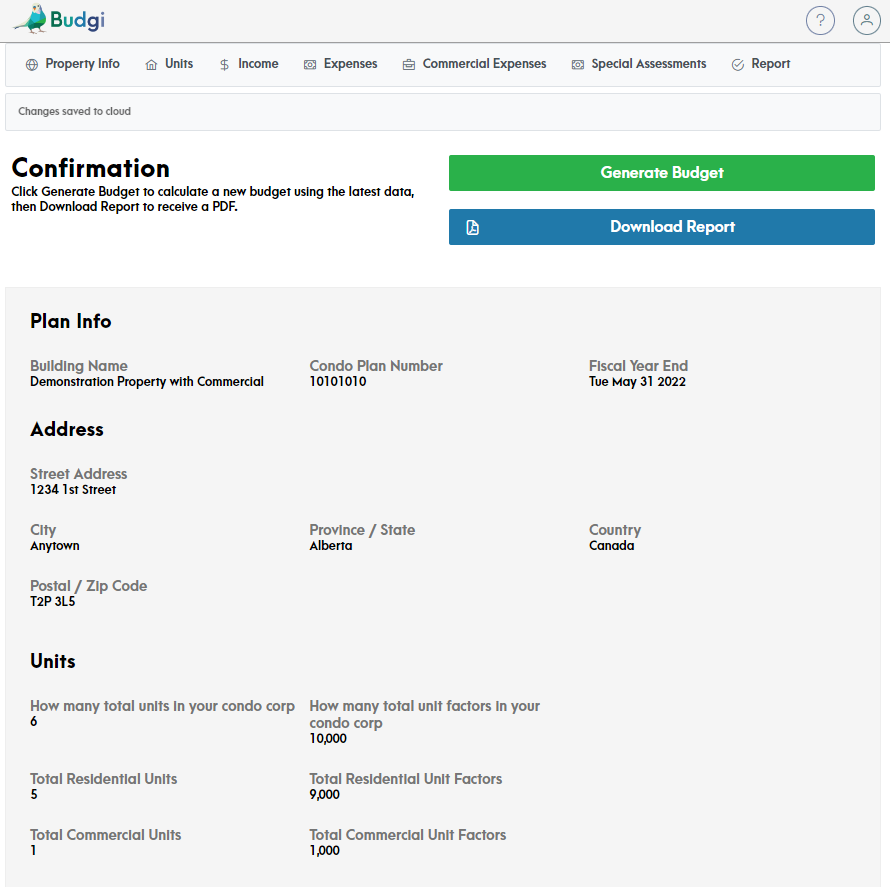This screenshot has width=890, height=887.
Task: Click the 'Total Commercial Unit Factors' label
Action: (408, 835)
